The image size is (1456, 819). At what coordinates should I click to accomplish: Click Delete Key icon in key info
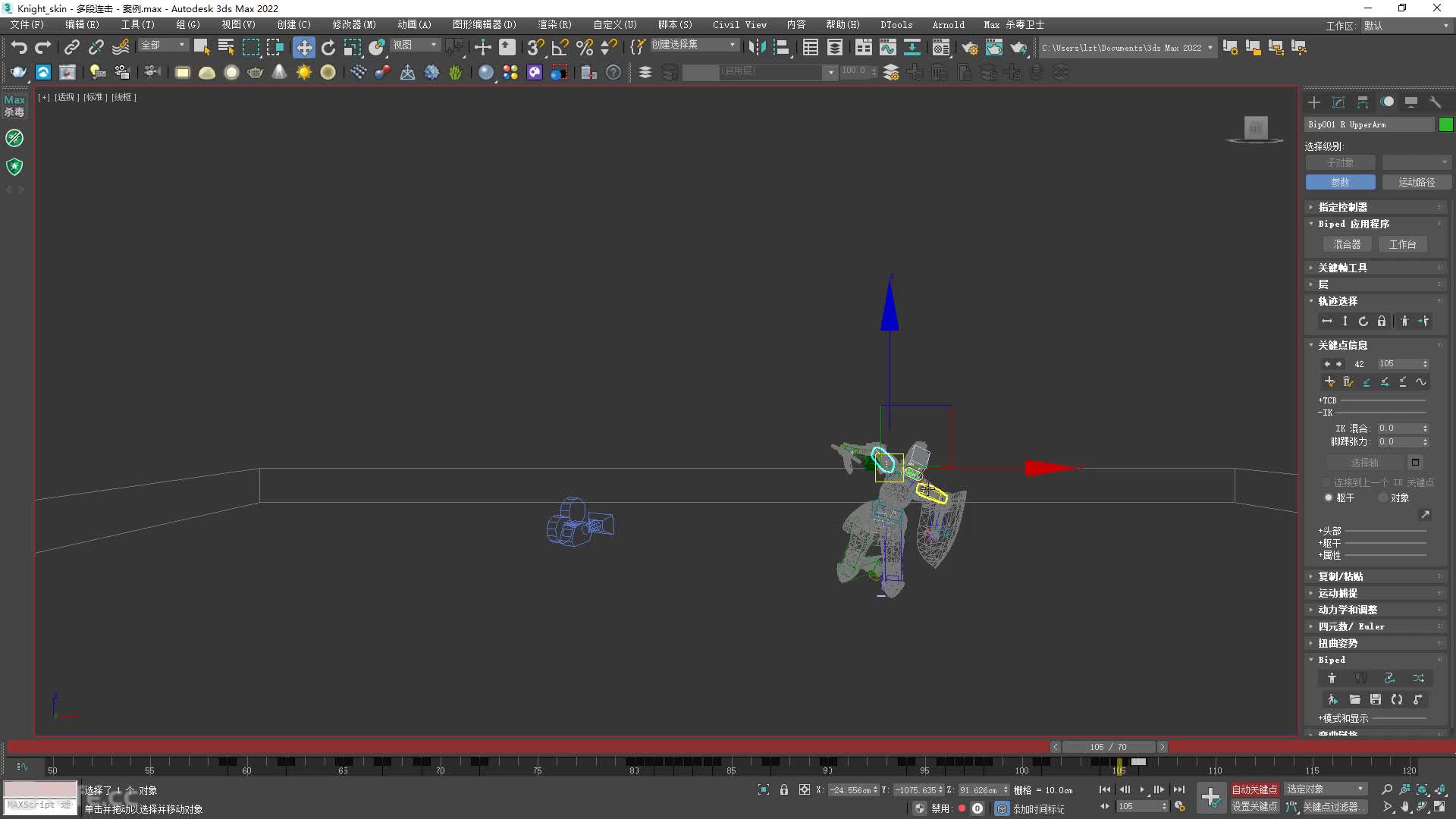[1348, 382]
